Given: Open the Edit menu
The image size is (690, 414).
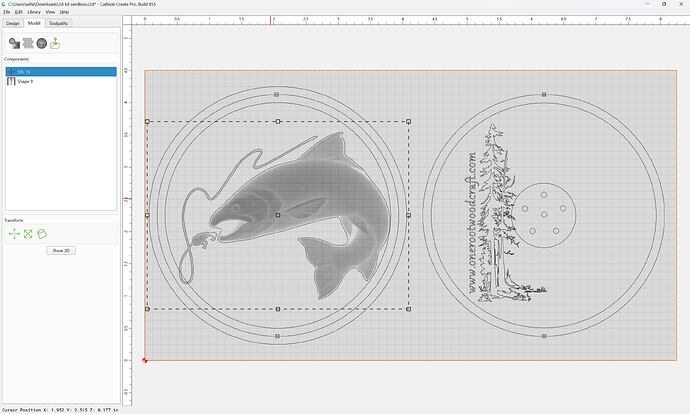Looking at the screenshot, I should point(18,12).
